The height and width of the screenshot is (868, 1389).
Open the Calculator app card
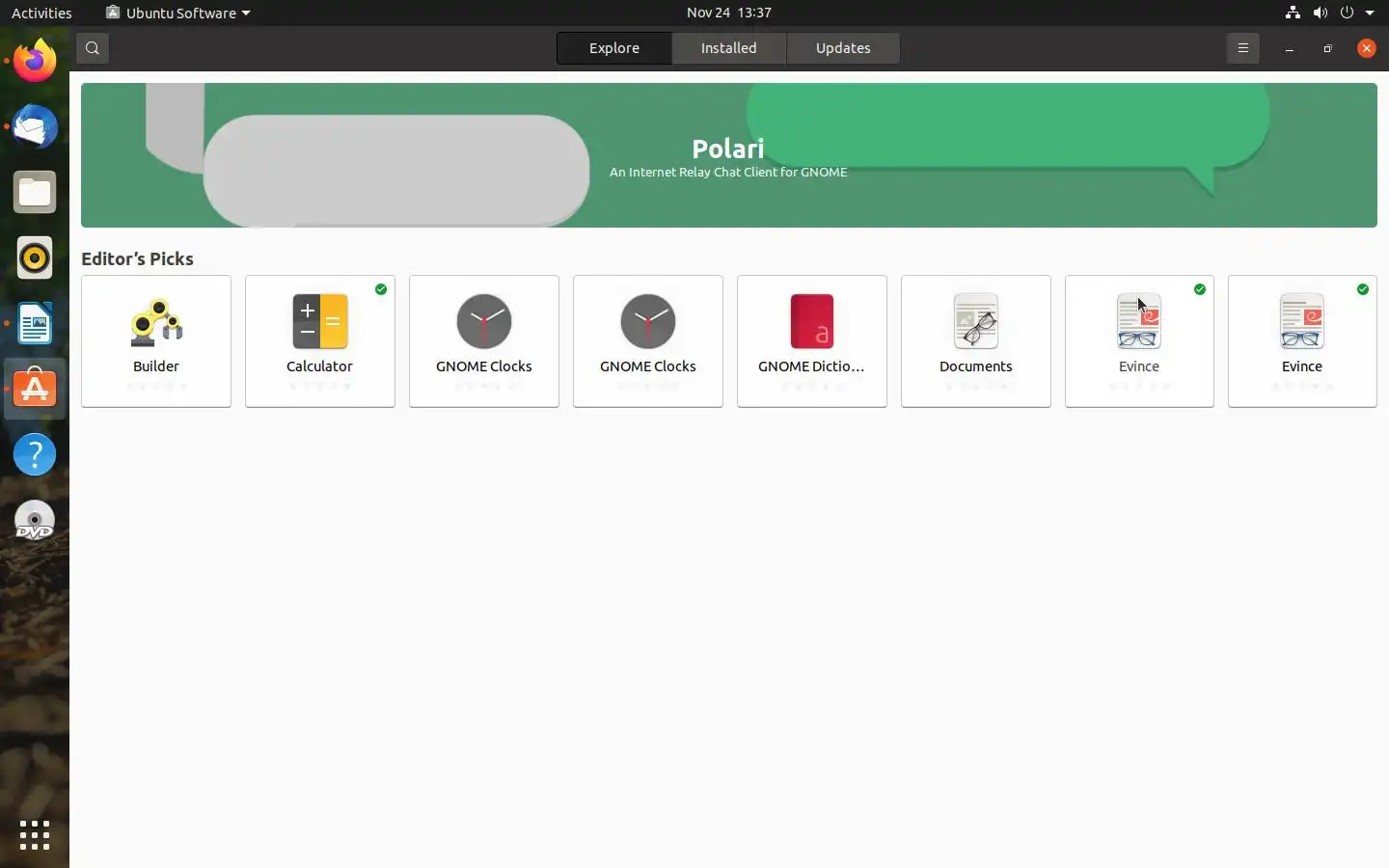click(320, 341)
